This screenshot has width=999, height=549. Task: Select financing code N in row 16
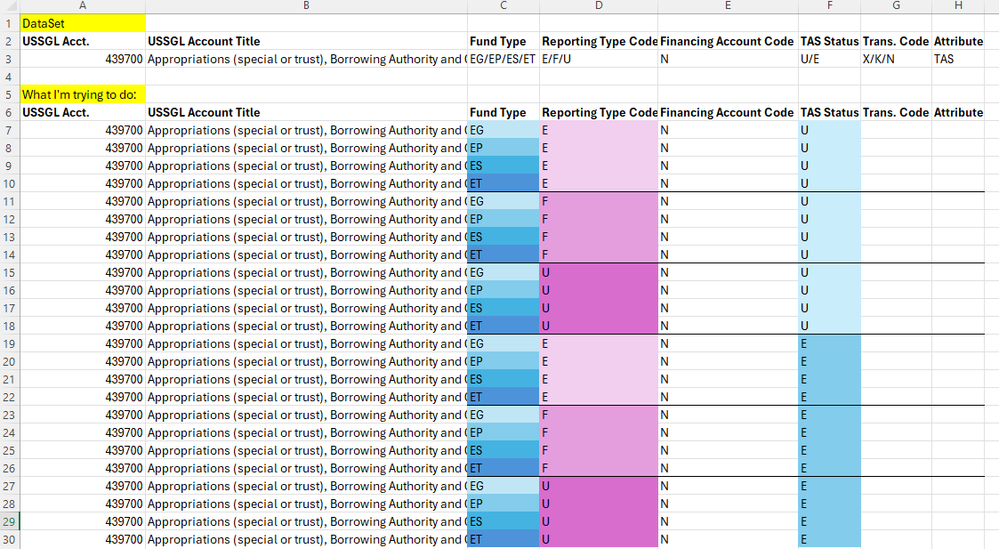click(x=728, y=290)
